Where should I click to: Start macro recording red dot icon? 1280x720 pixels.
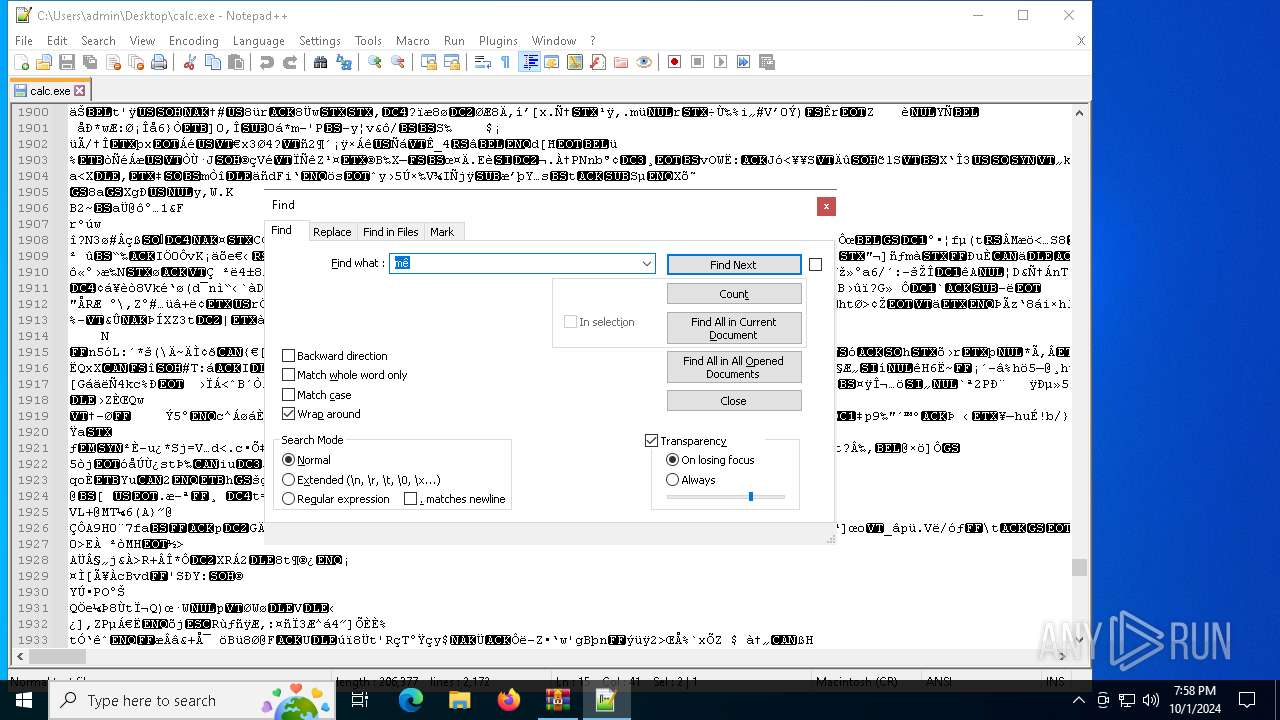click(674, 62)
